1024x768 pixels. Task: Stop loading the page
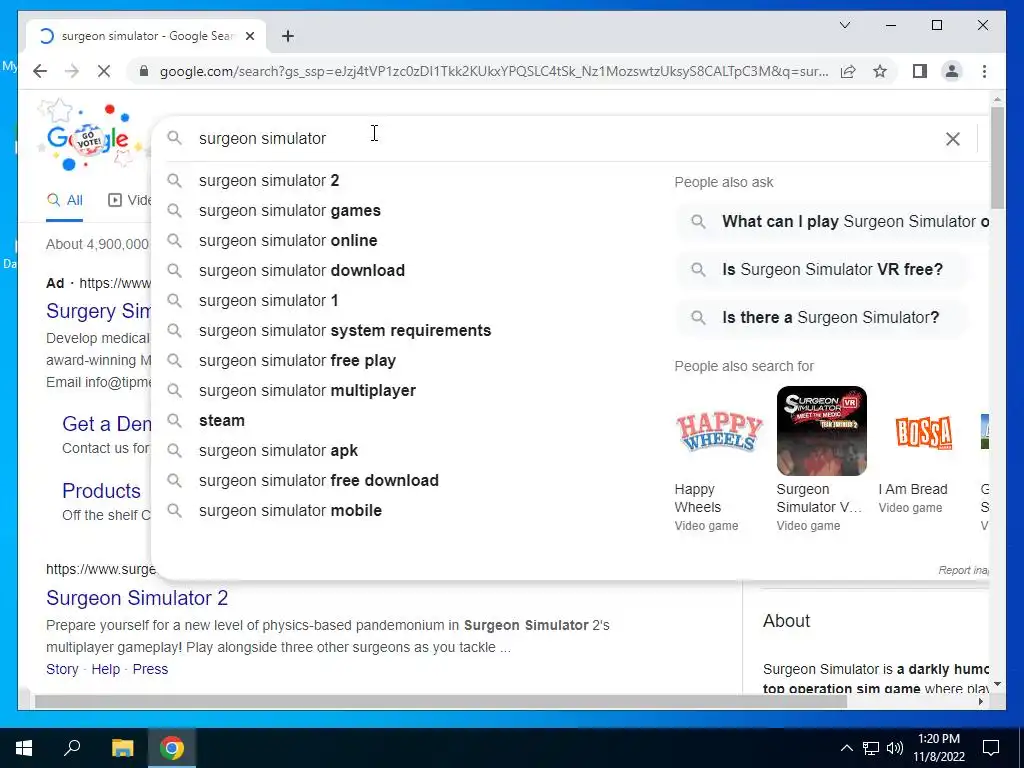click(x=104, y=71)
